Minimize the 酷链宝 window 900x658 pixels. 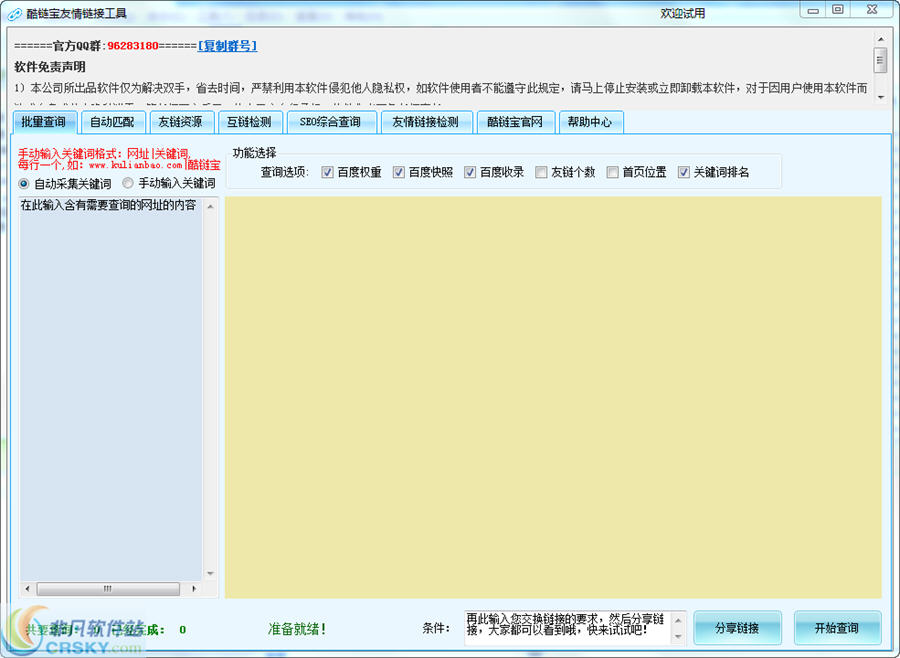coord(813,10)
